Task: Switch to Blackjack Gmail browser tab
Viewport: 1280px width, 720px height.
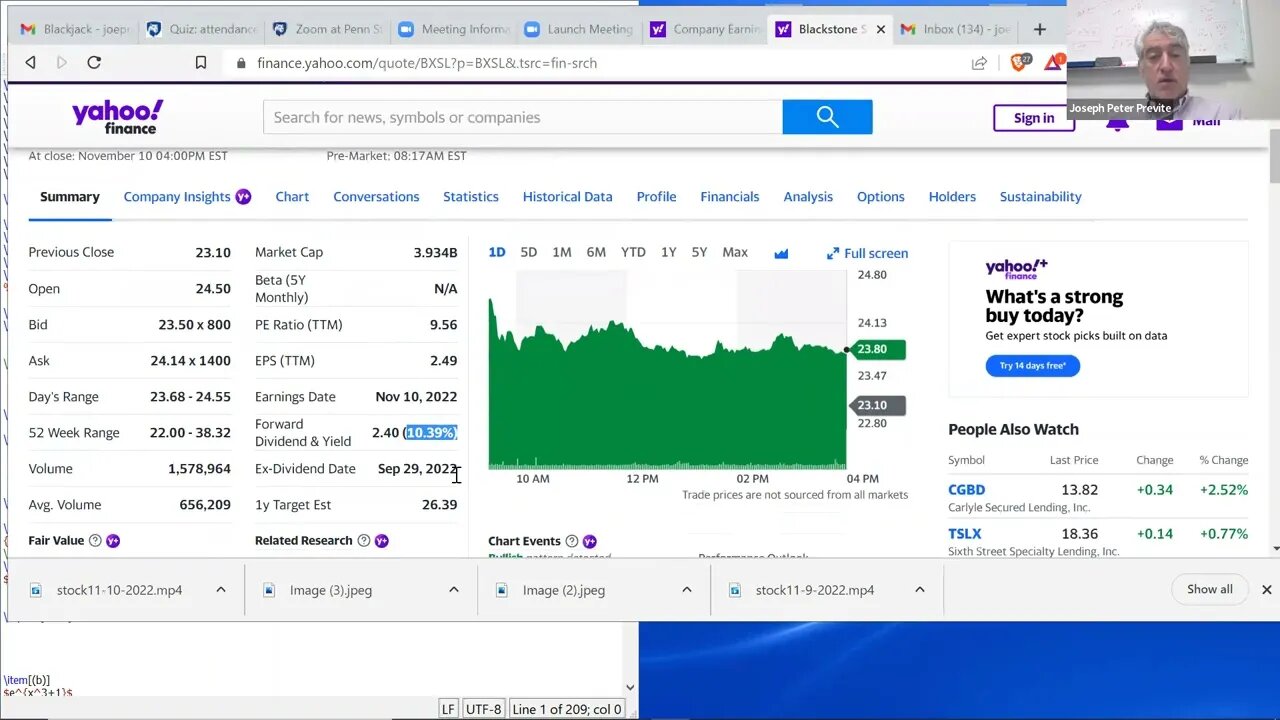Action: (76, 29)
